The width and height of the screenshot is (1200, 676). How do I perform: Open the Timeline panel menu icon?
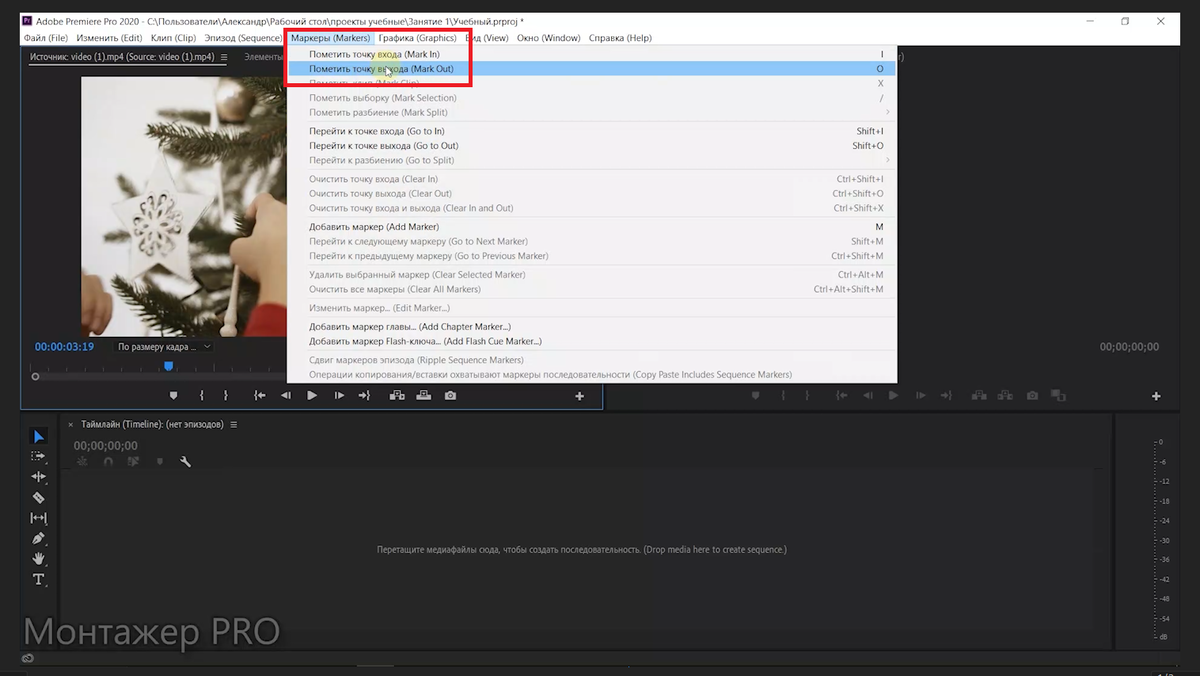[x=233, y=423]
